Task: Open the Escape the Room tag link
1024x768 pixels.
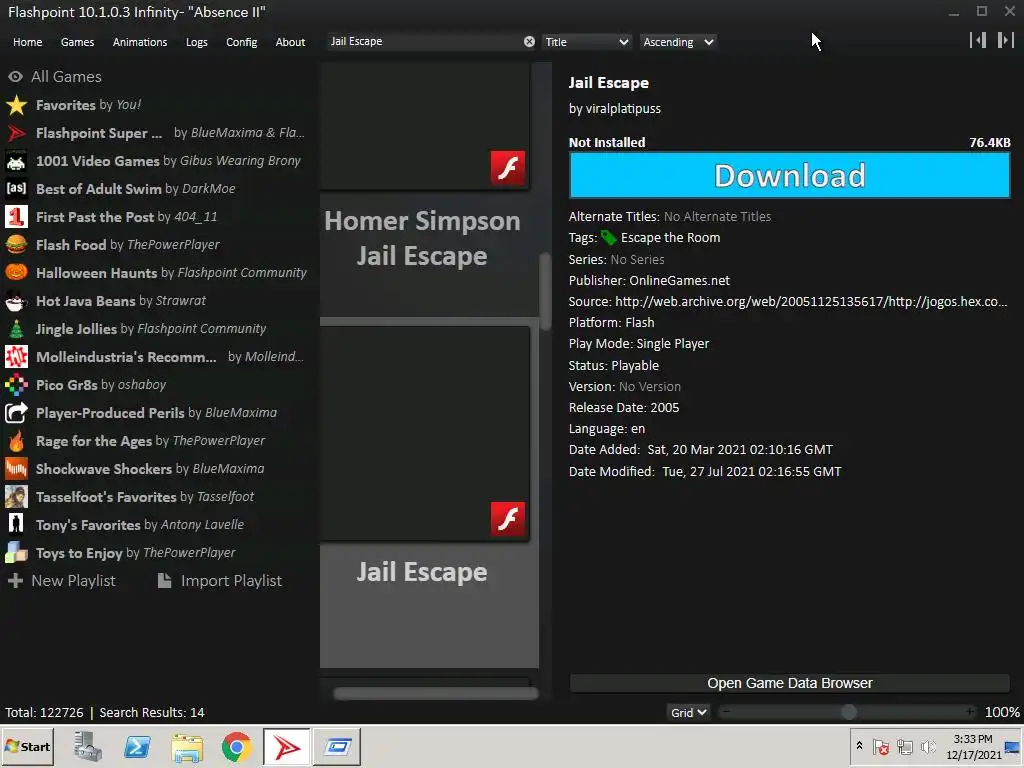Action: 670,238
